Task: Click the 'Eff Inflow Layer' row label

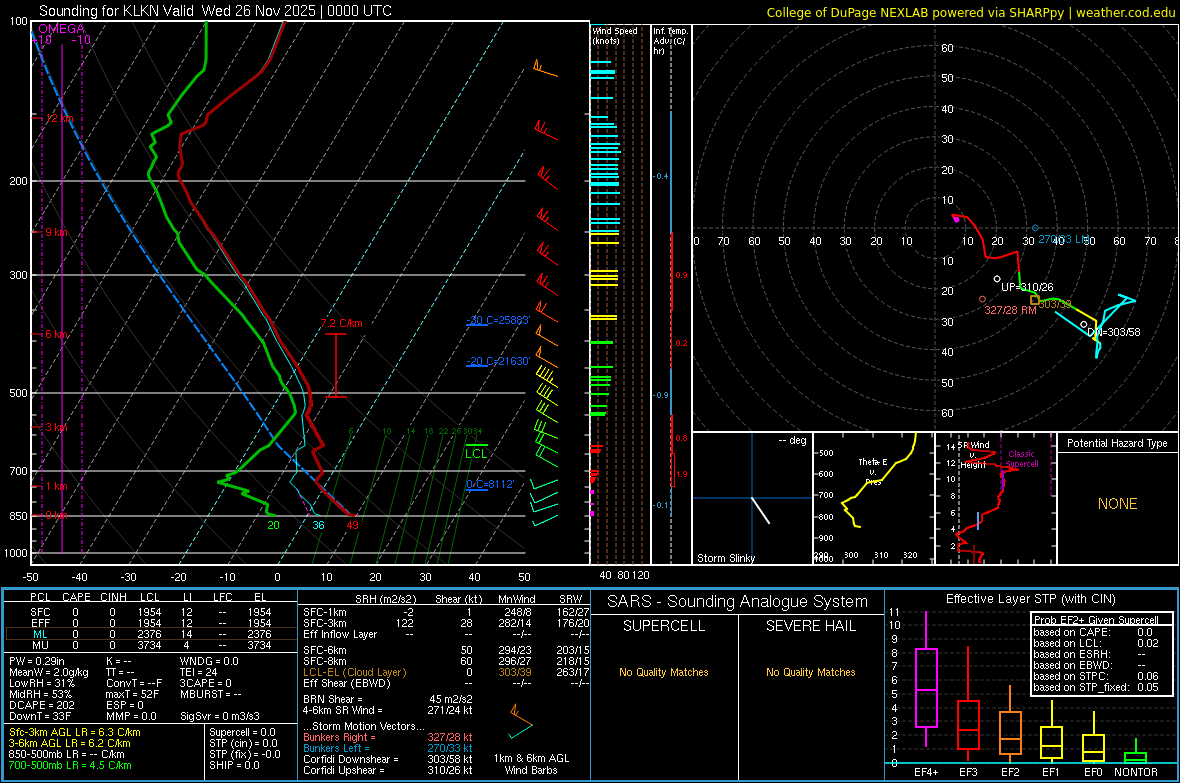Action: click(340, 634)
